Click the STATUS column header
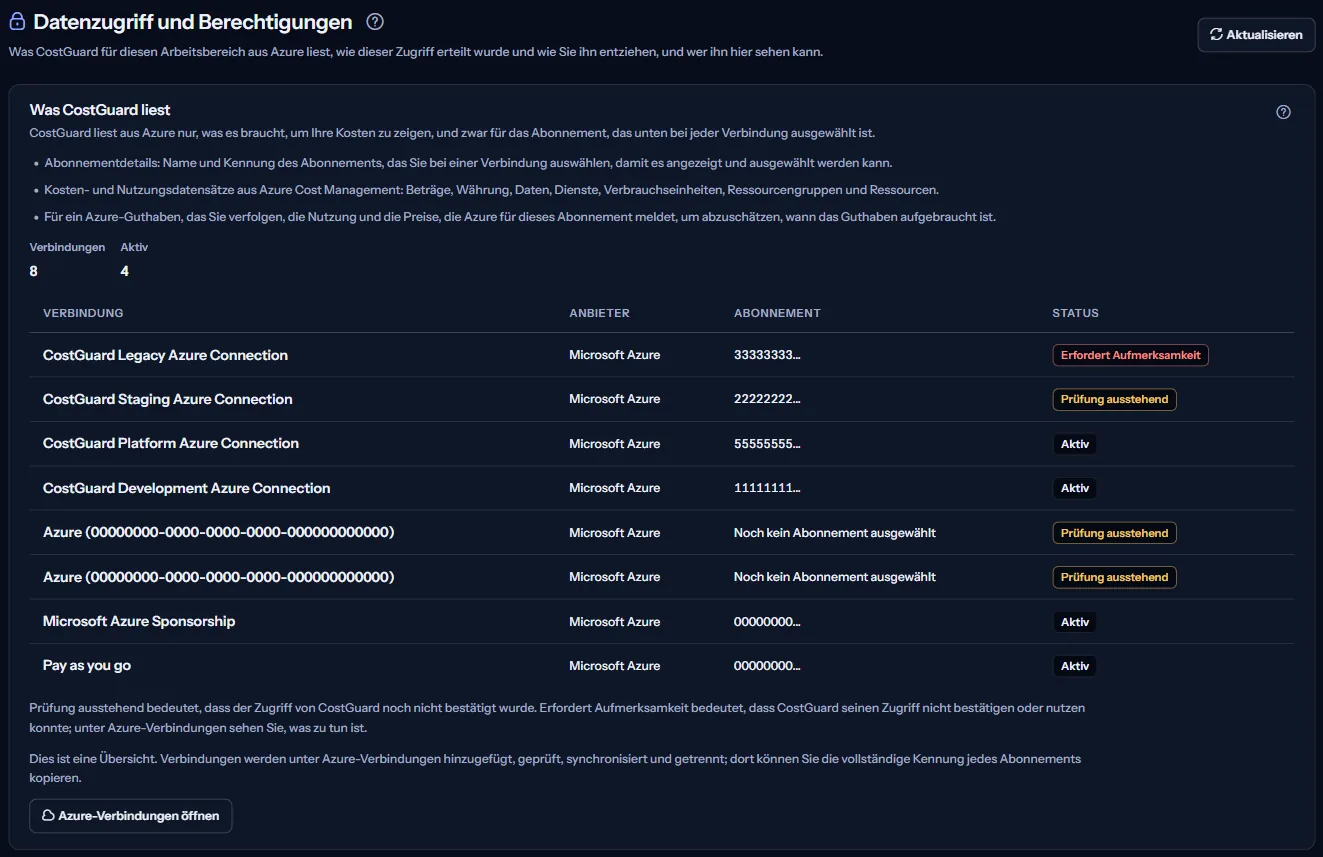The width and height of the screenshot is (1323, 857). [1075, 313]
